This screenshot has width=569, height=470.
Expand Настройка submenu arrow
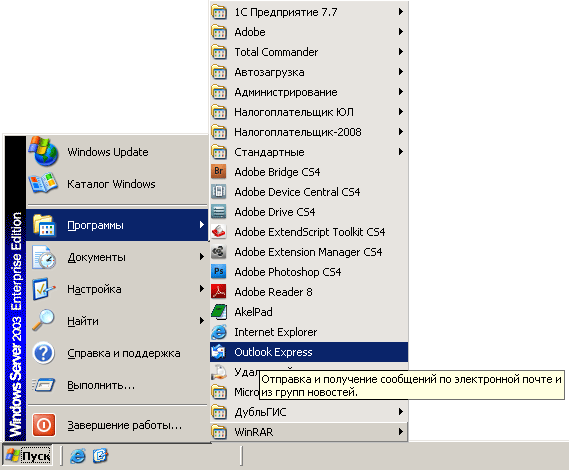[202, 289]
